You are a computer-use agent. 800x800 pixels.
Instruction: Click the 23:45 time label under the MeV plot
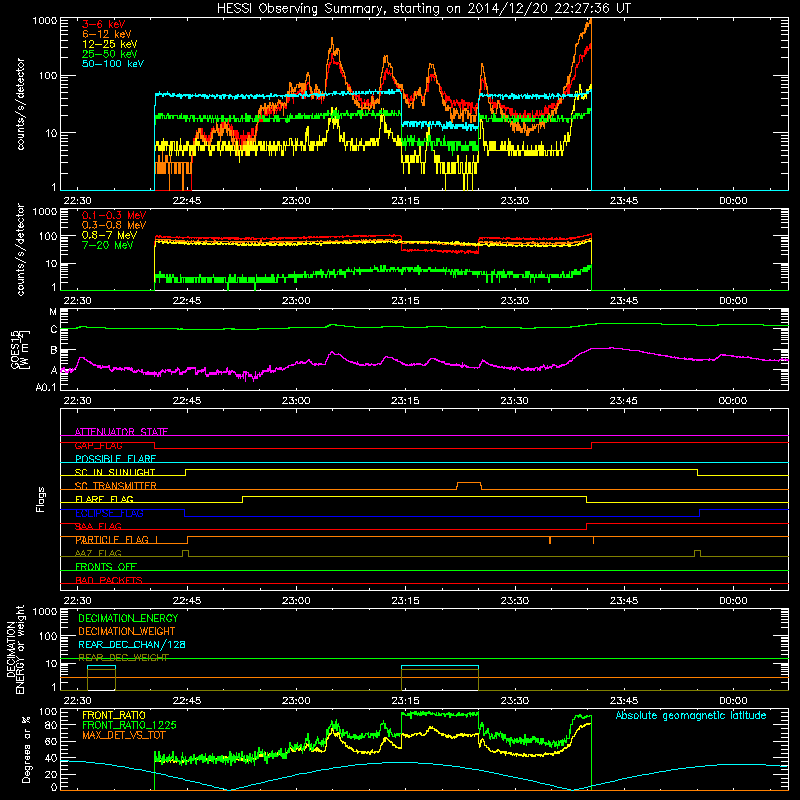point(623,301)
